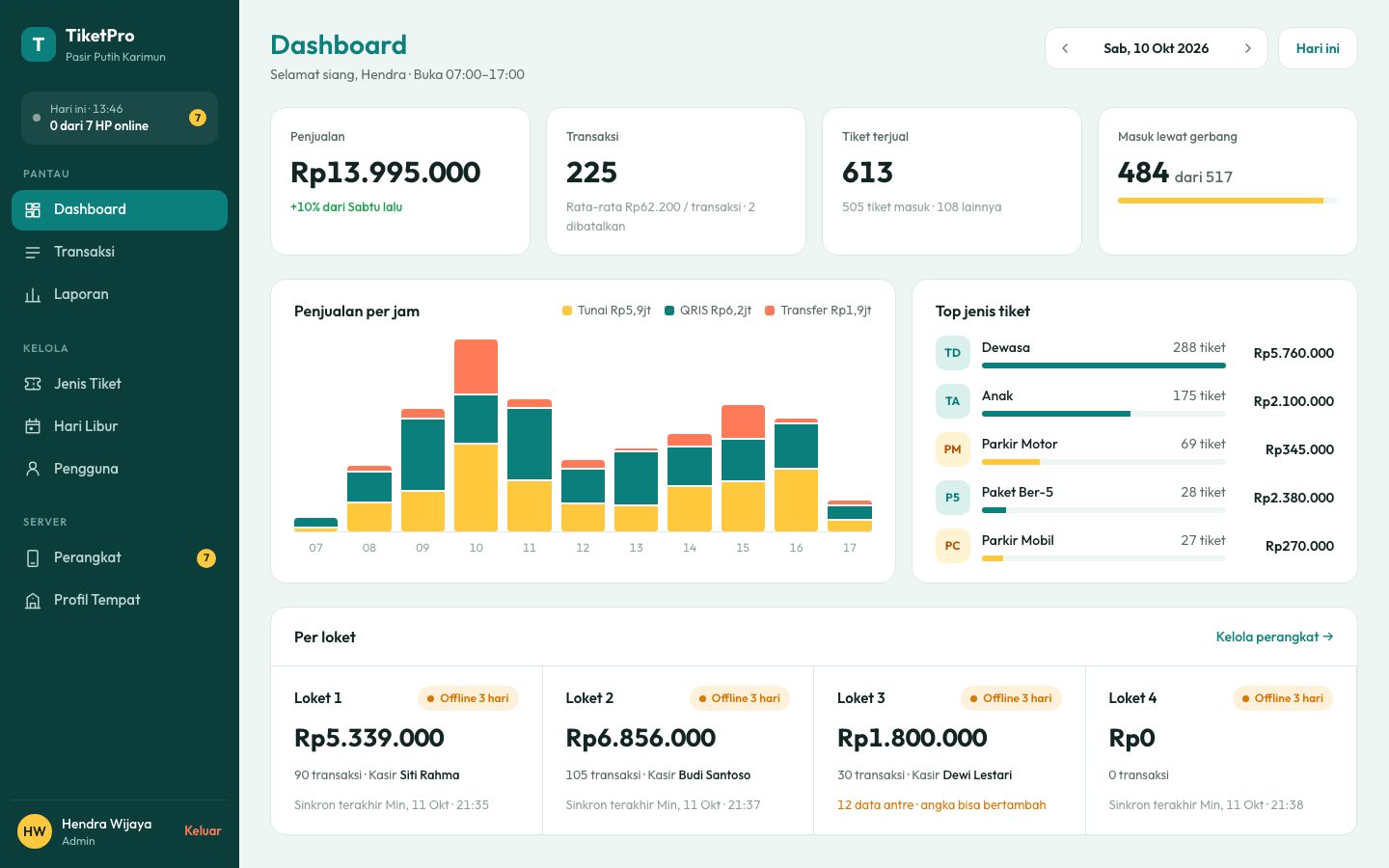Click the HW user avatar

(35, 831)
